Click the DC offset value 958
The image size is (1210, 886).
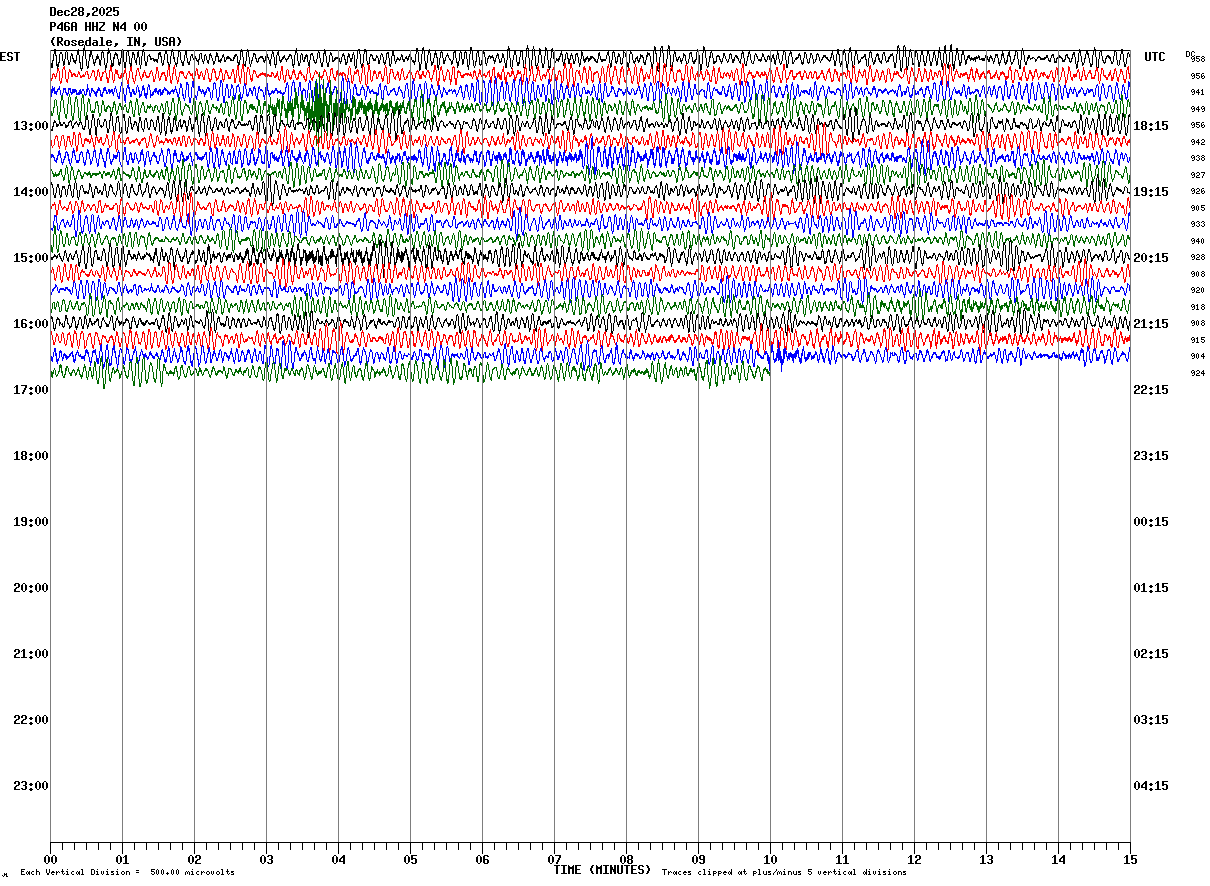1197,59
